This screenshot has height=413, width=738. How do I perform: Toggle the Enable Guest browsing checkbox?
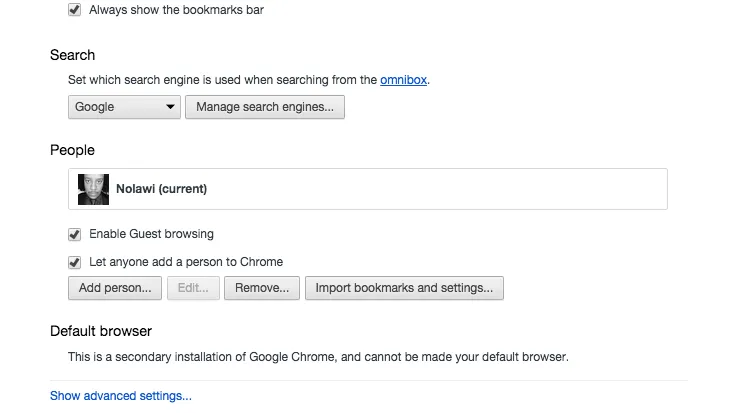[x=74, y=234]
